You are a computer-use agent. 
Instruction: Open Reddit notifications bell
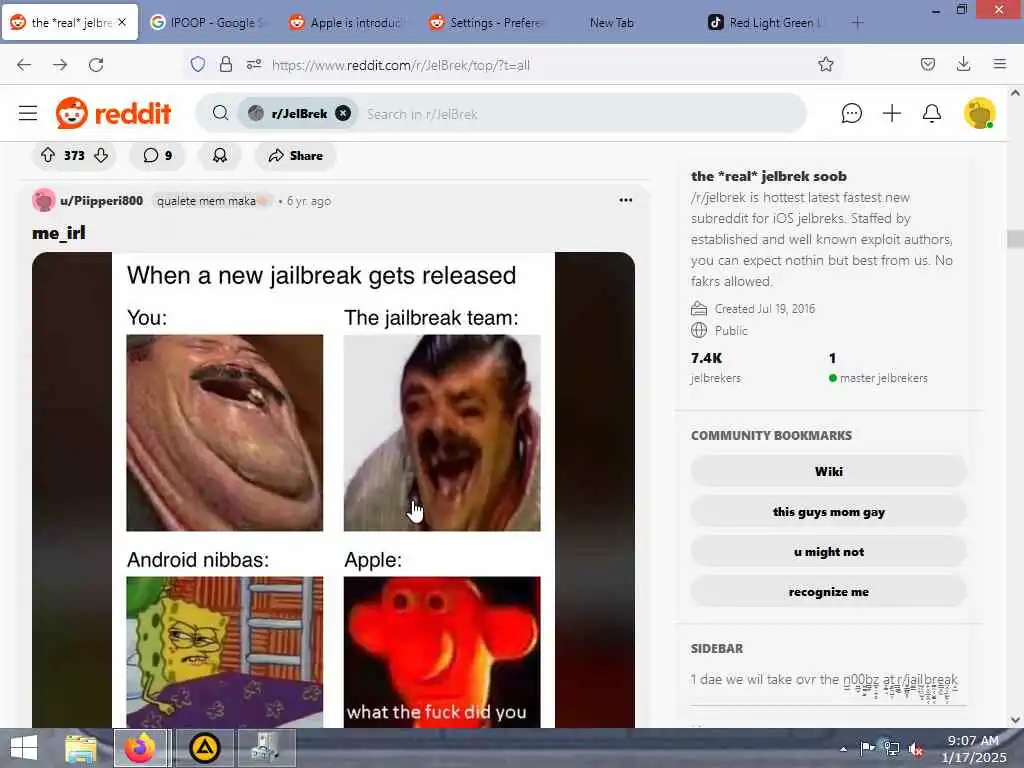[932, 113]
